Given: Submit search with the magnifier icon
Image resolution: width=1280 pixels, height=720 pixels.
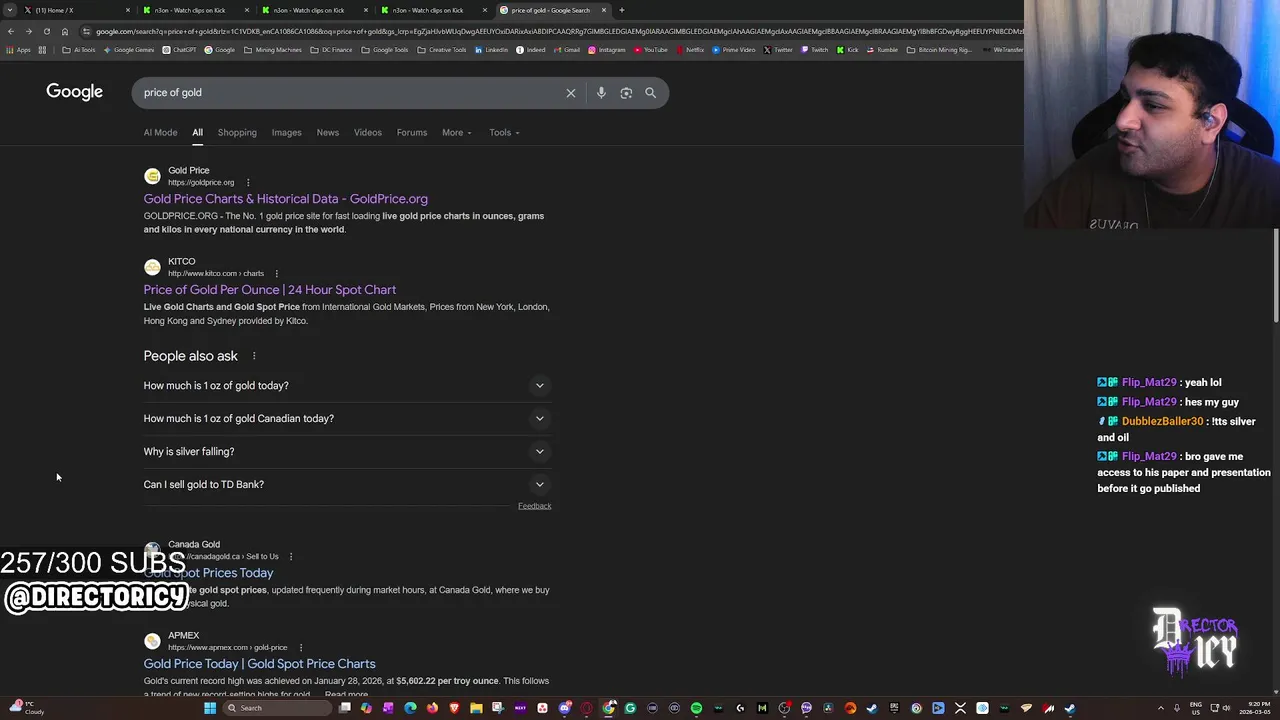Looking at the screenshot, I should [650, 93].
